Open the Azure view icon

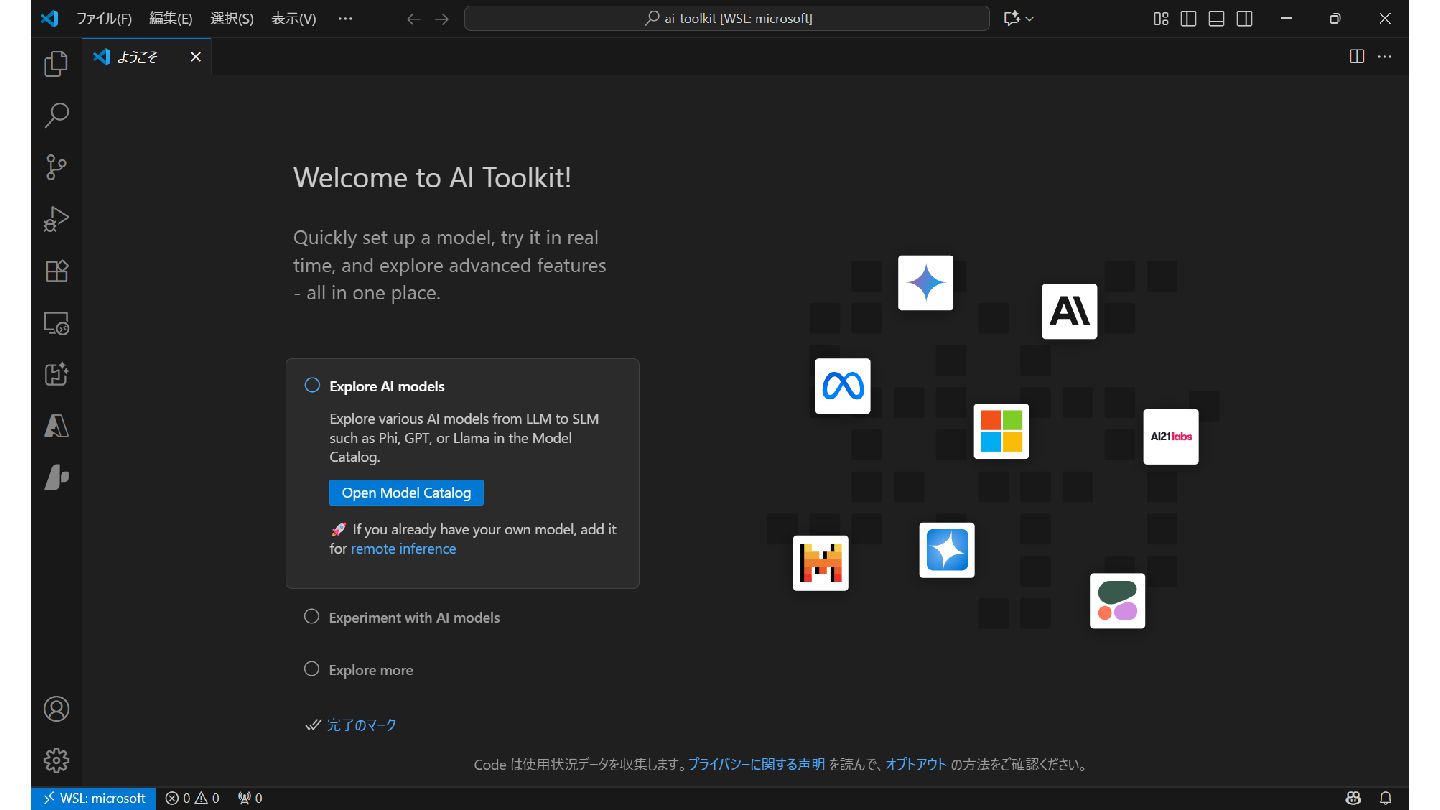(x=56, y=426)
